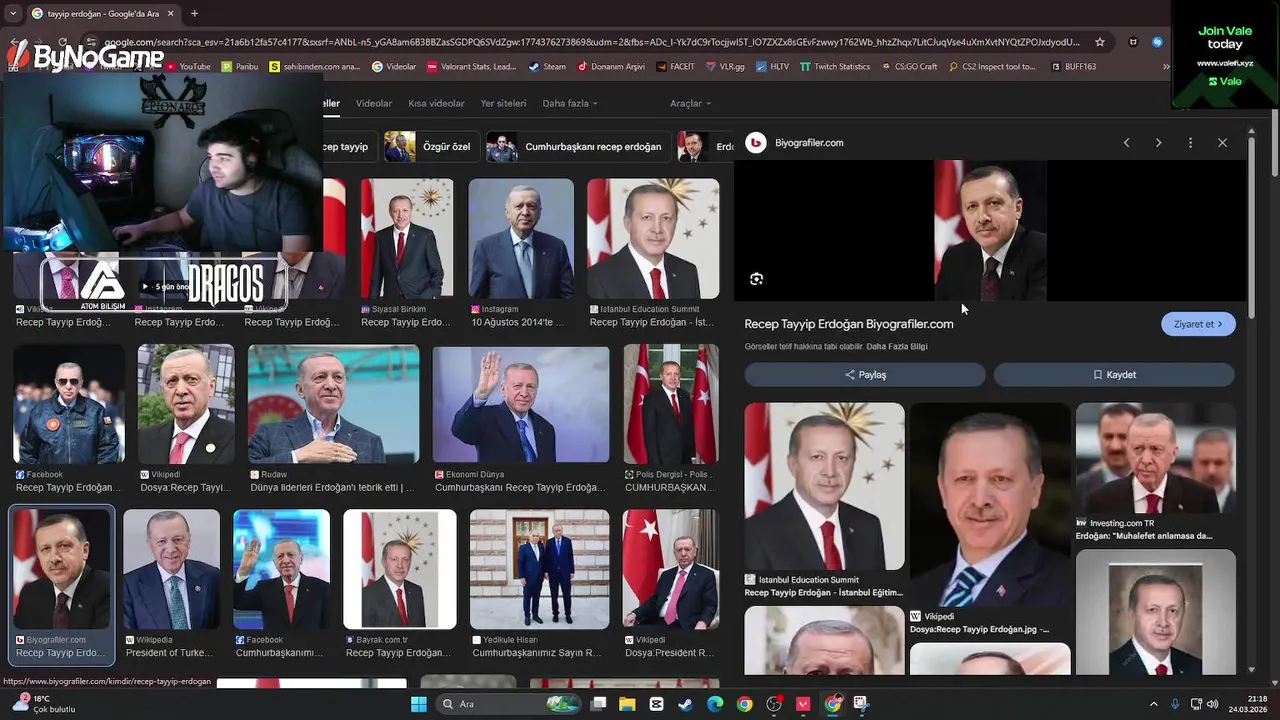This screenshot has height=720, width=1280.
Task: Open Paribu bookmark
Action: point(240,67)
